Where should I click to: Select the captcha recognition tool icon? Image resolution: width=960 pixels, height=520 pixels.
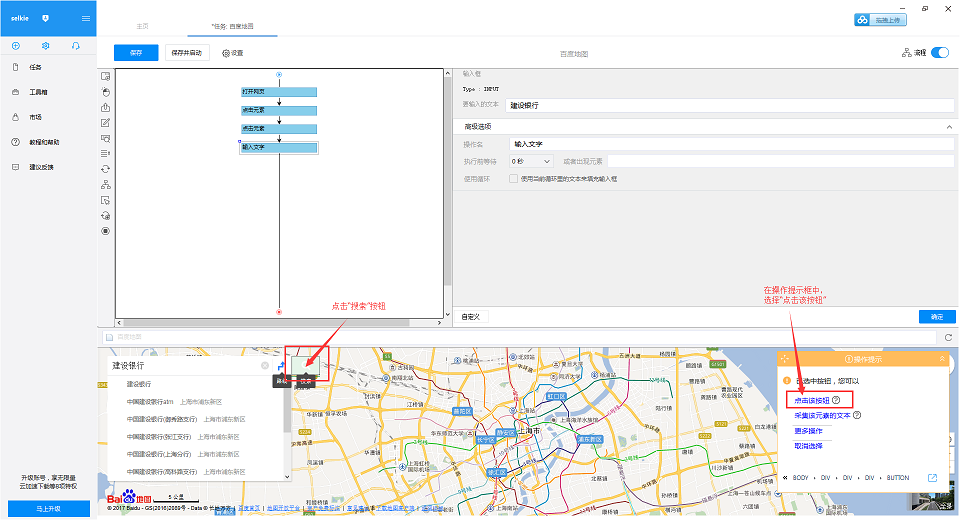[x=105, y=138]
